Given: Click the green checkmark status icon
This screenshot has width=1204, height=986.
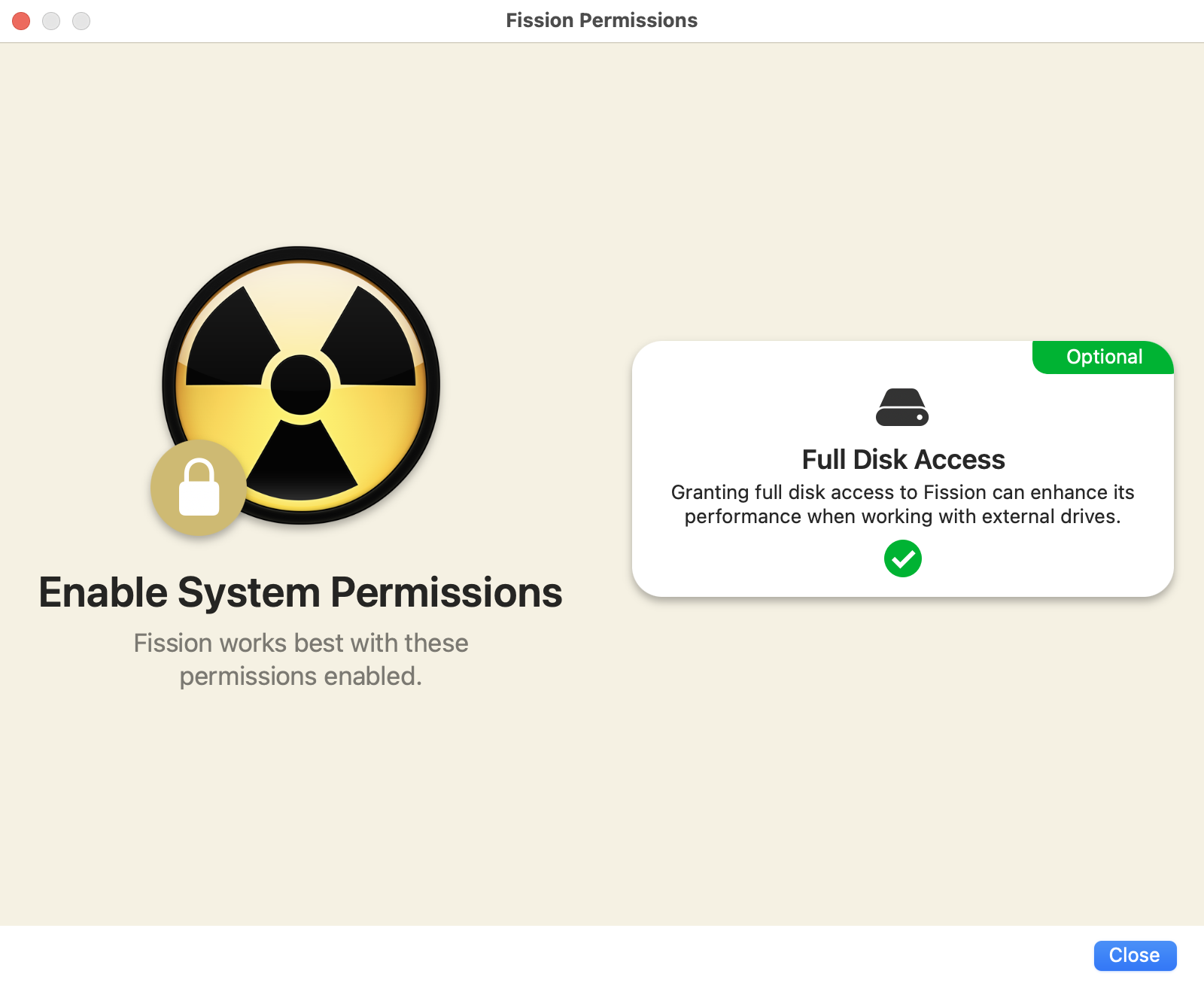Looking at the screenshot, I should click(903, 558).
